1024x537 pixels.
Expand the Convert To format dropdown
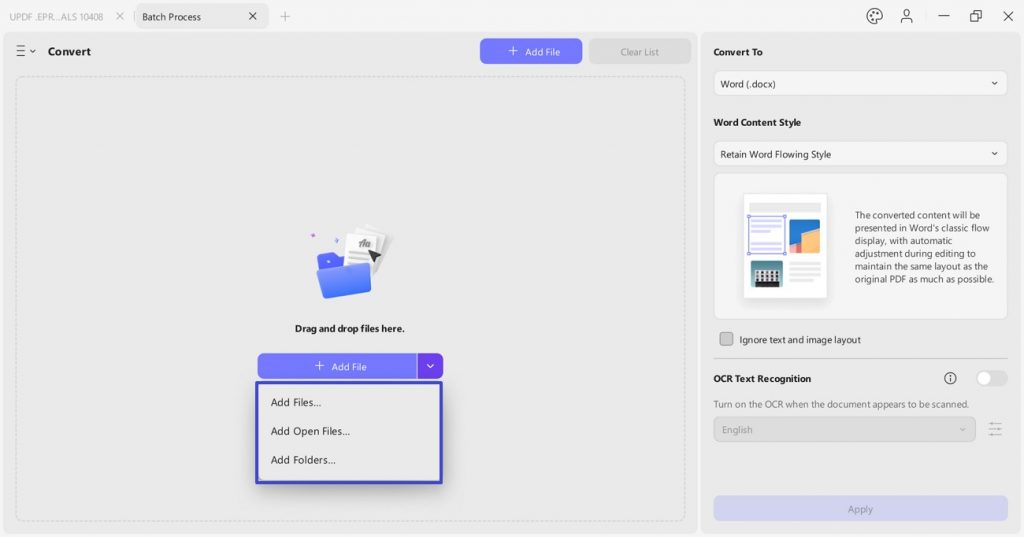[x=860, y=84]
